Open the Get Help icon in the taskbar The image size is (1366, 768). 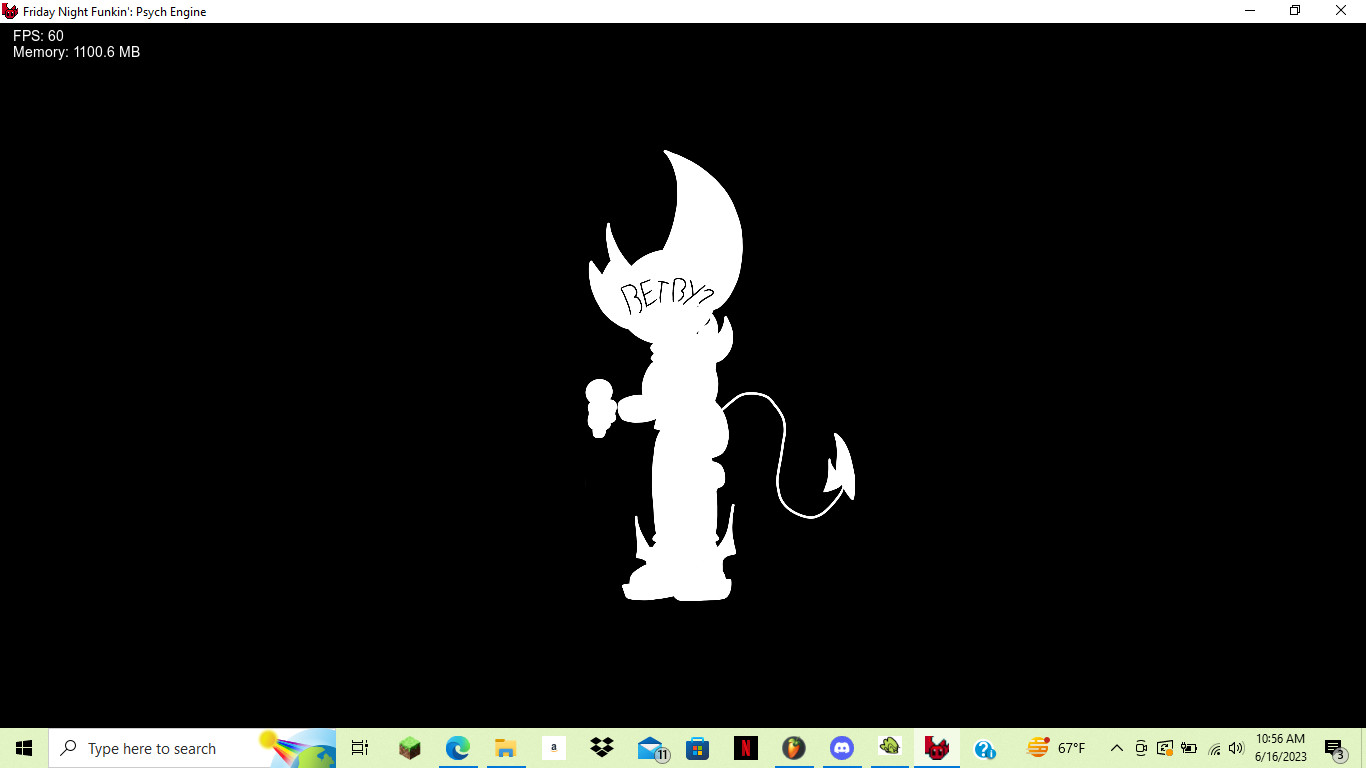pos(985,748)
